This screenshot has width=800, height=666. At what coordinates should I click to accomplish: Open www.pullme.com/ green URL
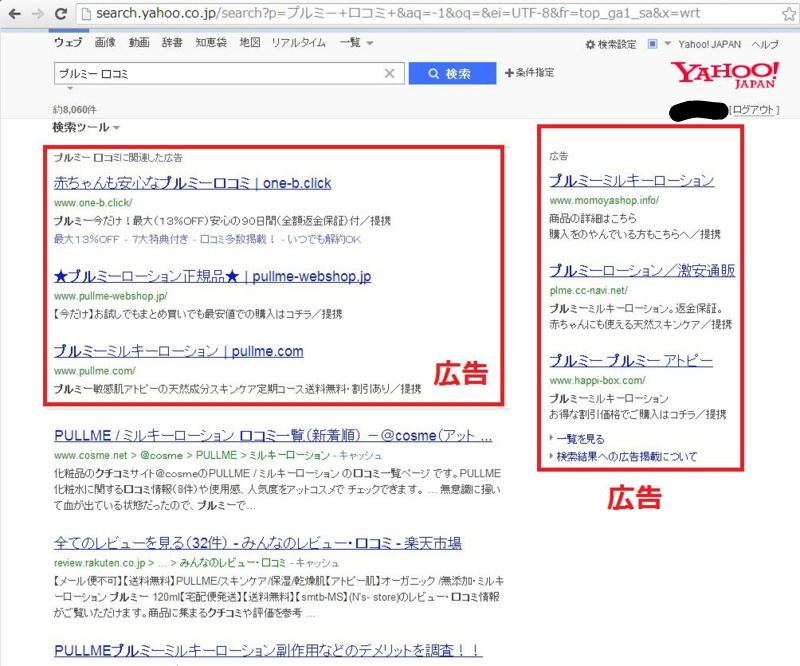[94, 371]
